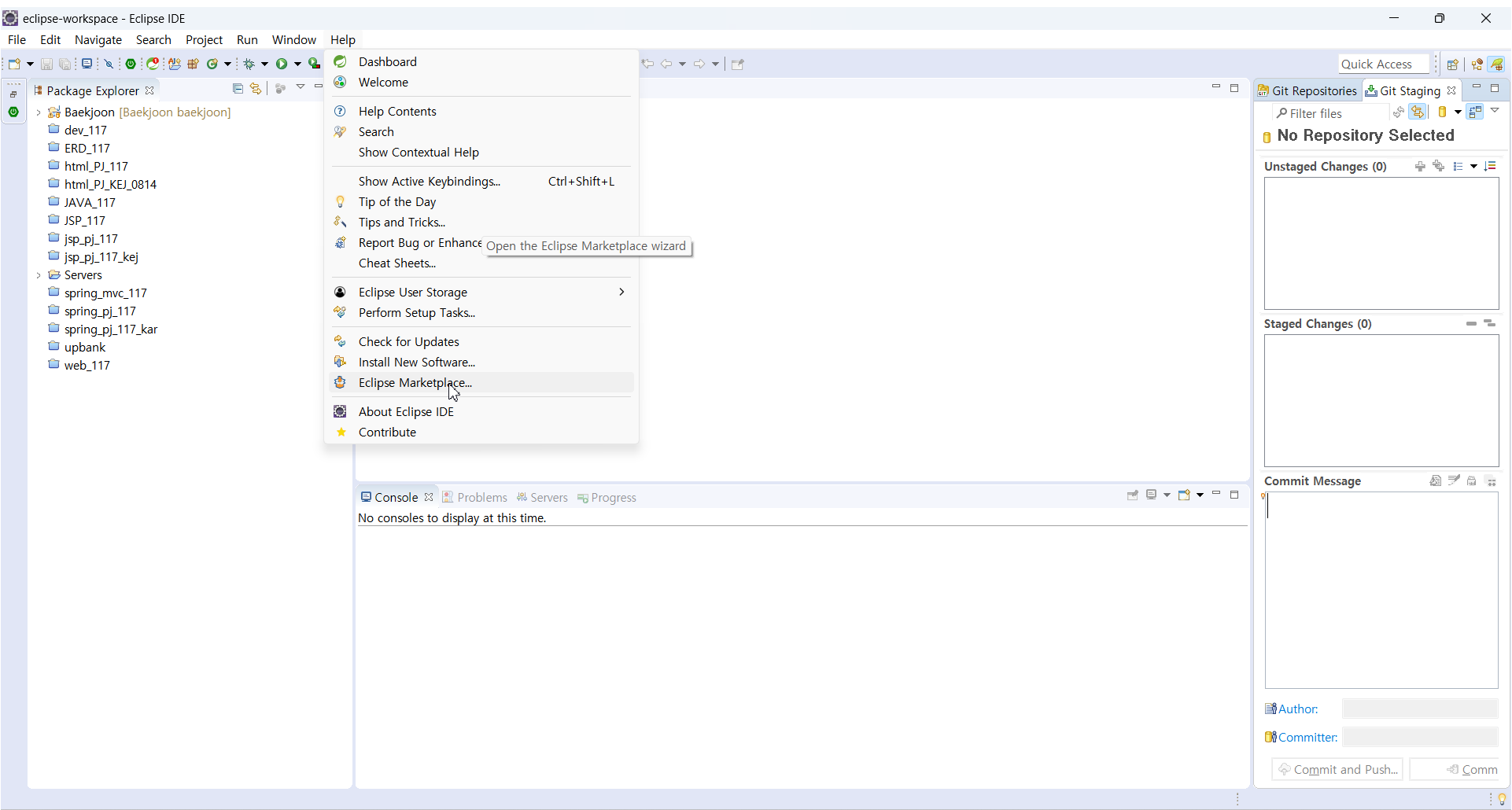Click the Open Perspective icon
The width and height of the screenshot is (1512, 810).
[1453, 64]
